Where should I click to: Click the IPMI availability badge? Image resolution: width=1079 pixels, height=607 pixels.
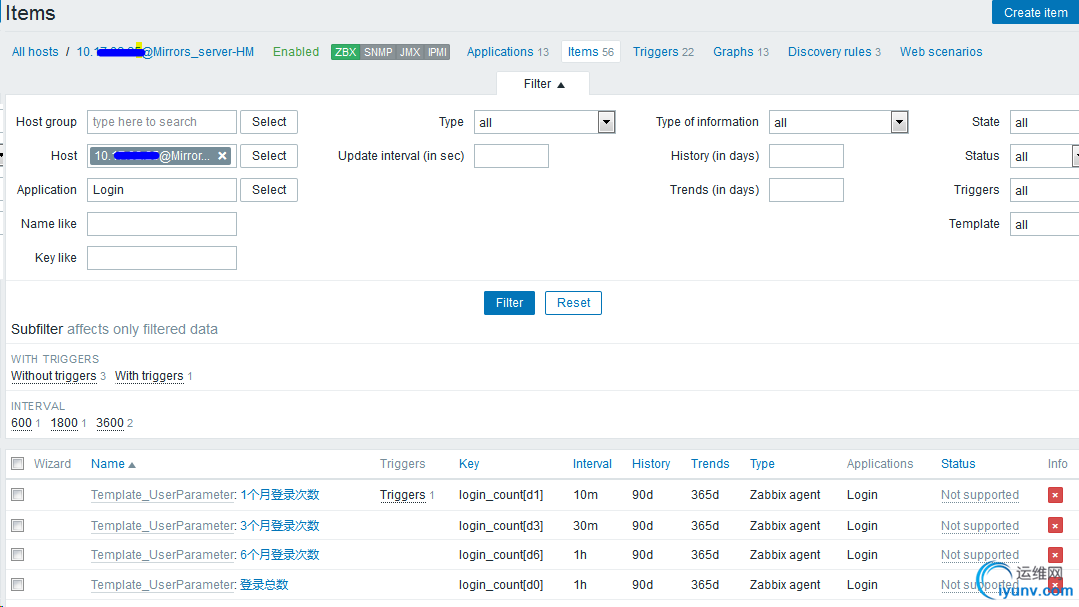[437, 52]
